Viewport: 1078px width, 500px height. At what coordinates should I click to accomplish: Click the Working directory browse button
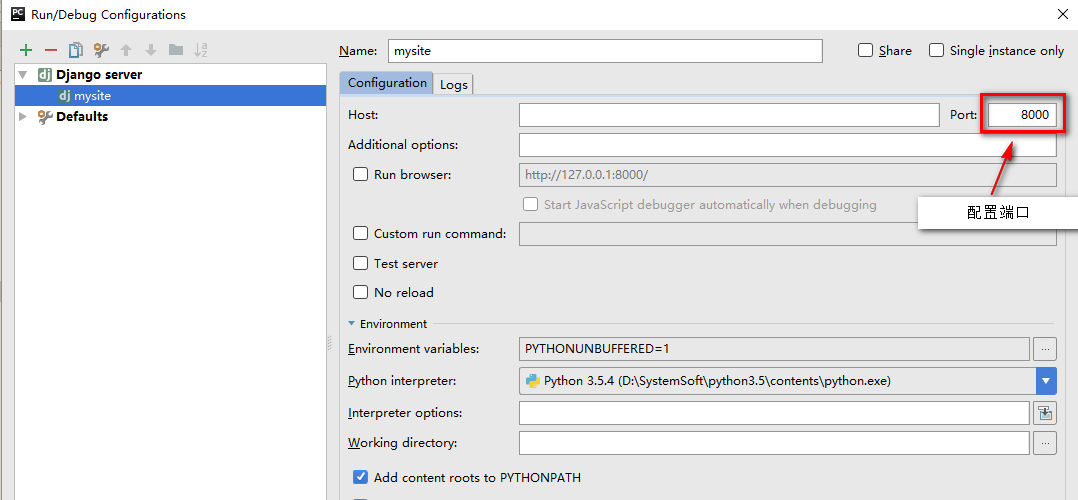coord(1046,443)
